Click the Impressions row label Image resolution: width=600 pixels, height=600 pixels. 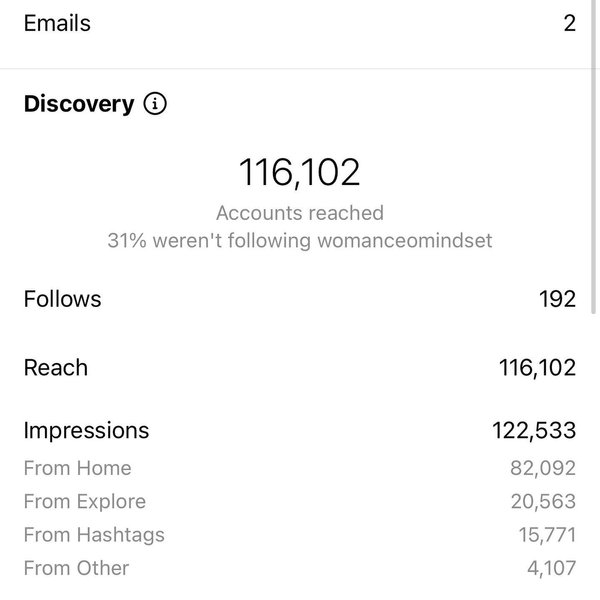pyautogui.click(x=86, y=430)
